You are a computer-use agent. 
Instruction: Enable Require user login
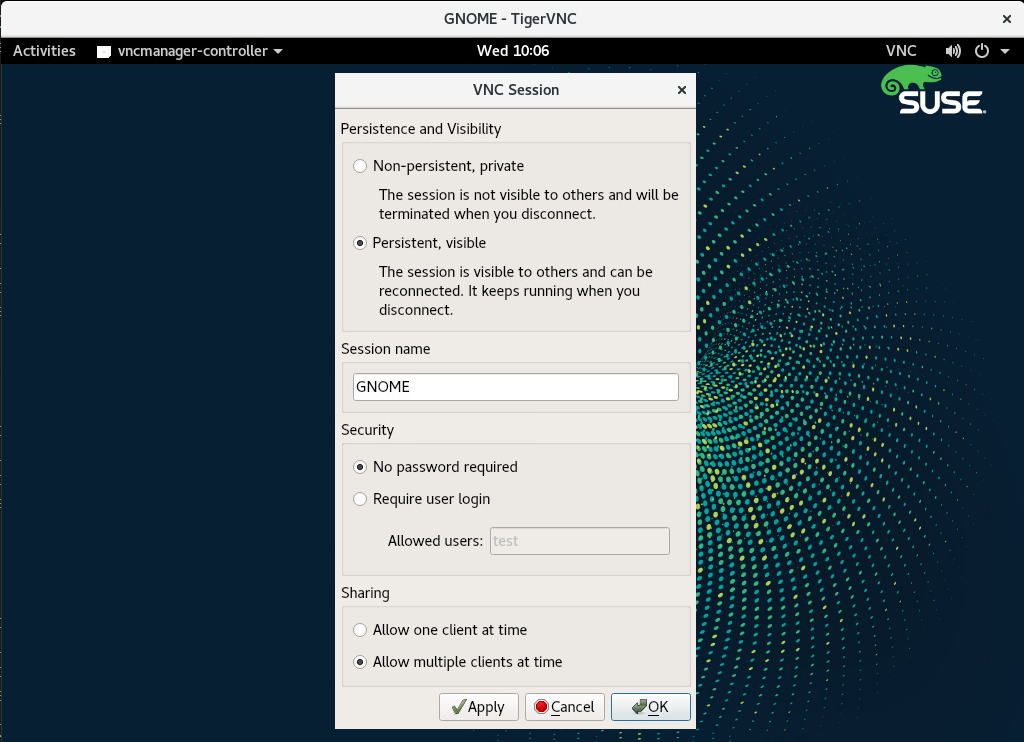tap(360, 499)
